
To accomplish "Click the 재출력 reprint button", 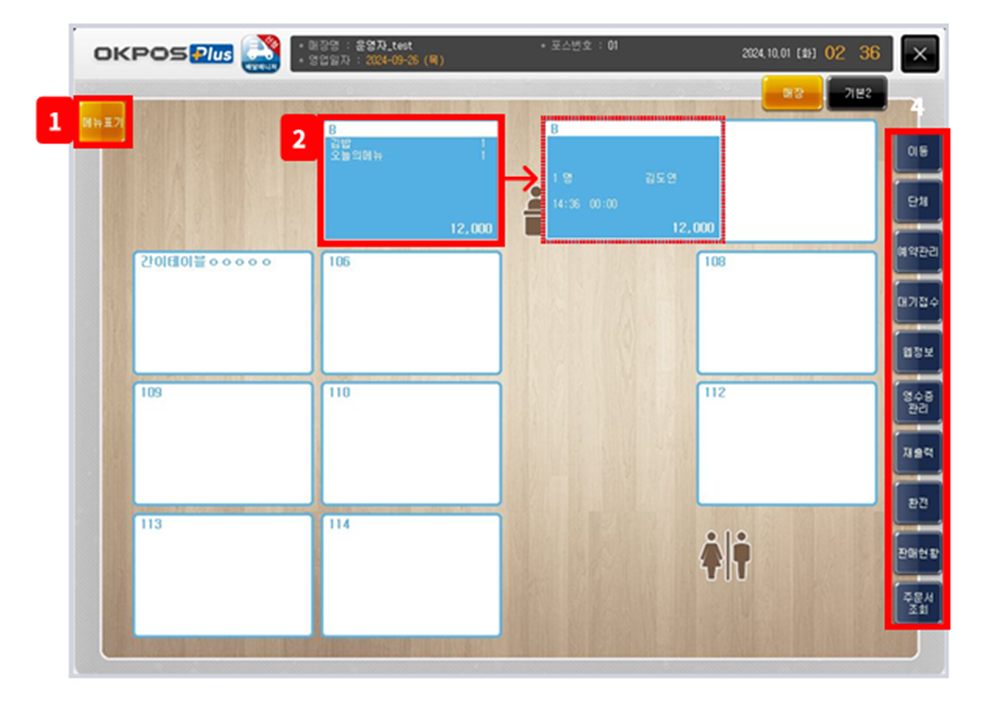I will tap(917, 452).
